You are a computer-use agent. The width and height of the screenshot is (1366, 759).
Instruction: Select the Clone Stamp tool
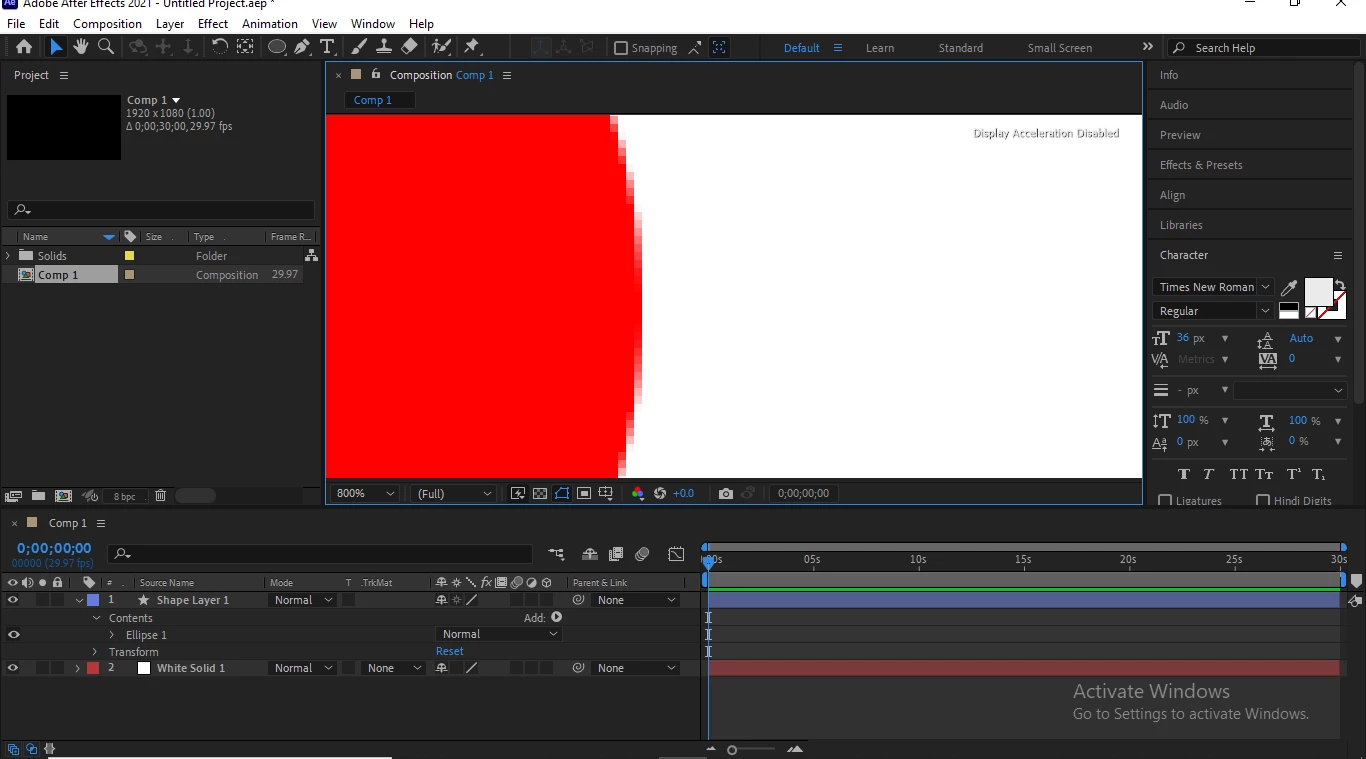384,47
